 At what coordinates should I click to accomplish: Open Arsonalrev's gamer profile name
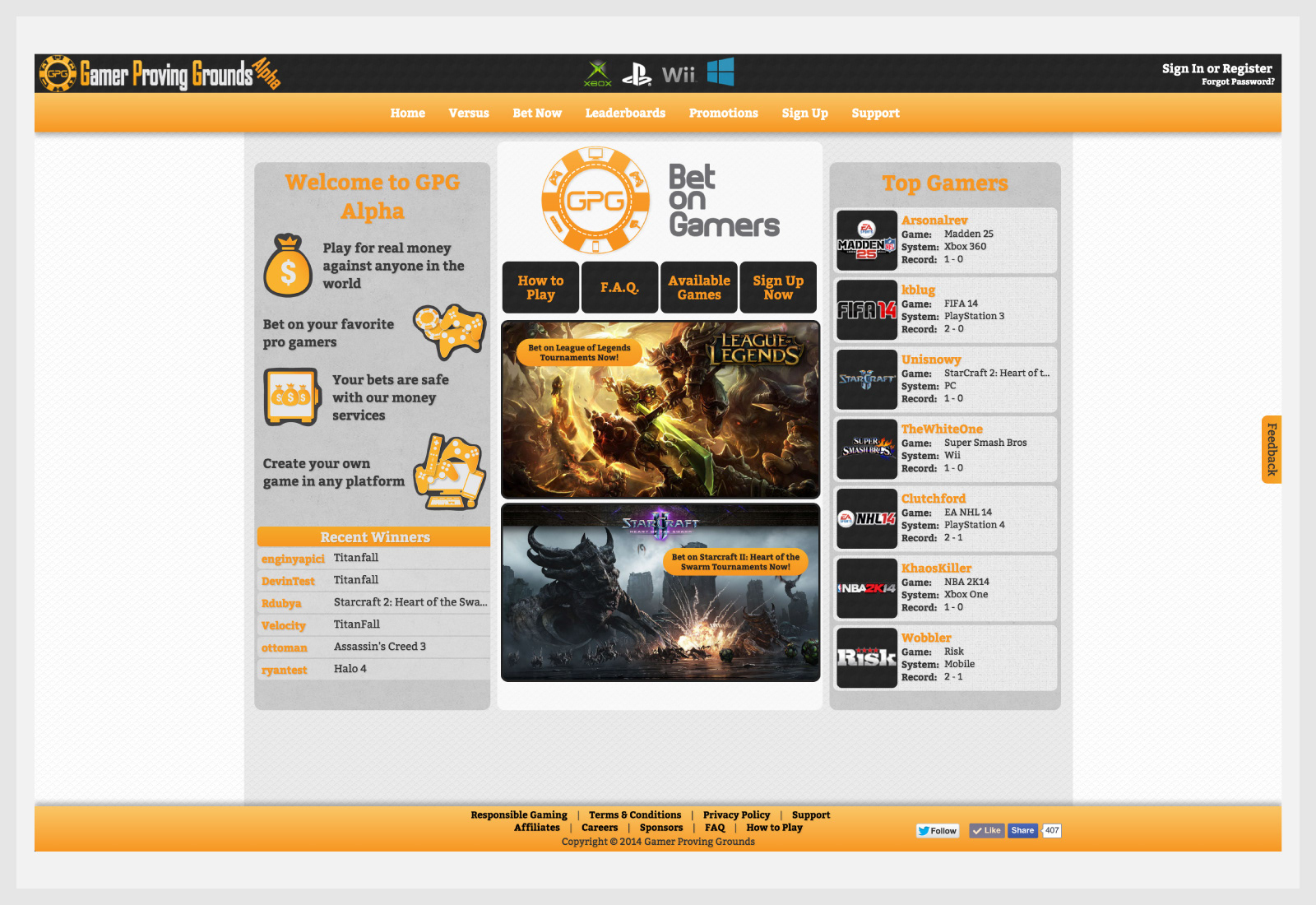(934, 220)
